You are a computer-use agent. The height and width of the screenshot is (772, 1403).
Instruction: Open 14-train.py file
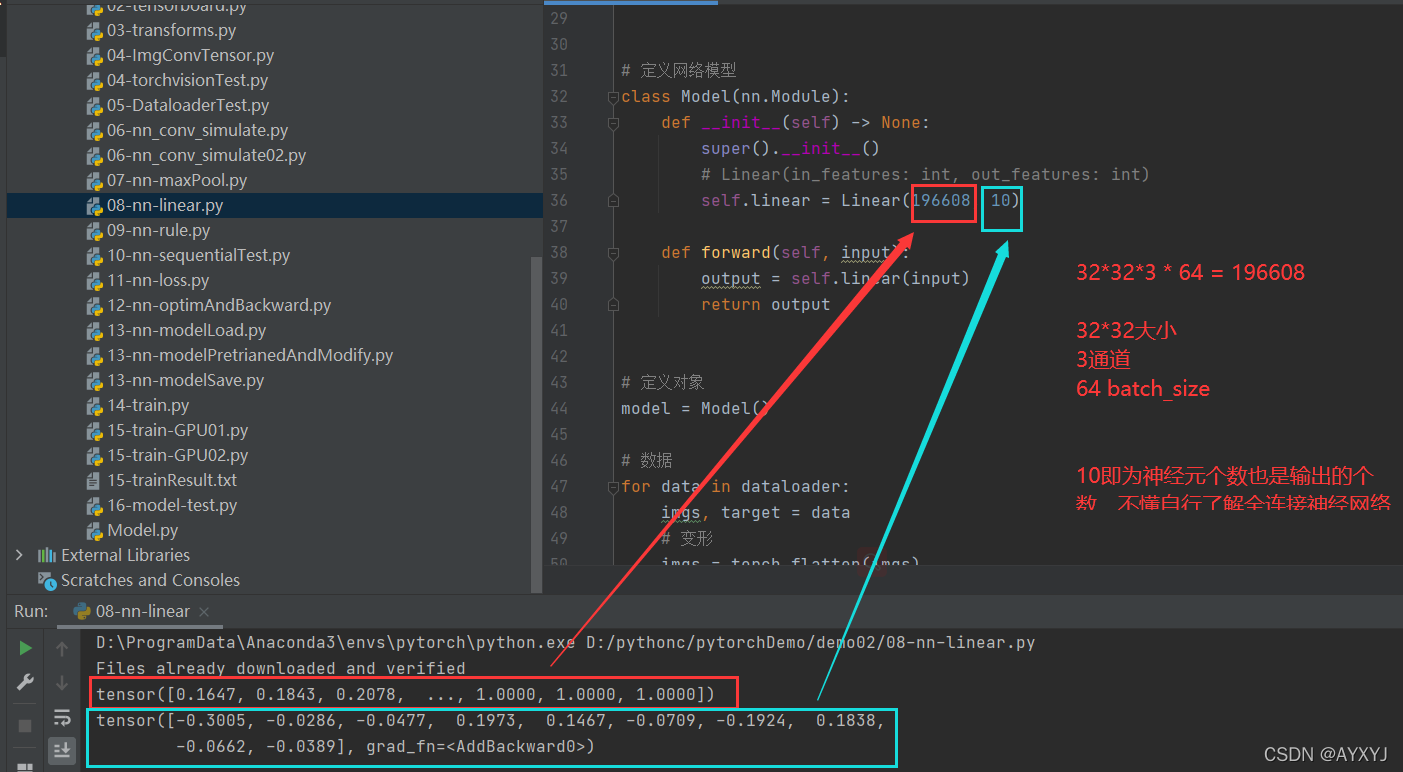point(148,405)
